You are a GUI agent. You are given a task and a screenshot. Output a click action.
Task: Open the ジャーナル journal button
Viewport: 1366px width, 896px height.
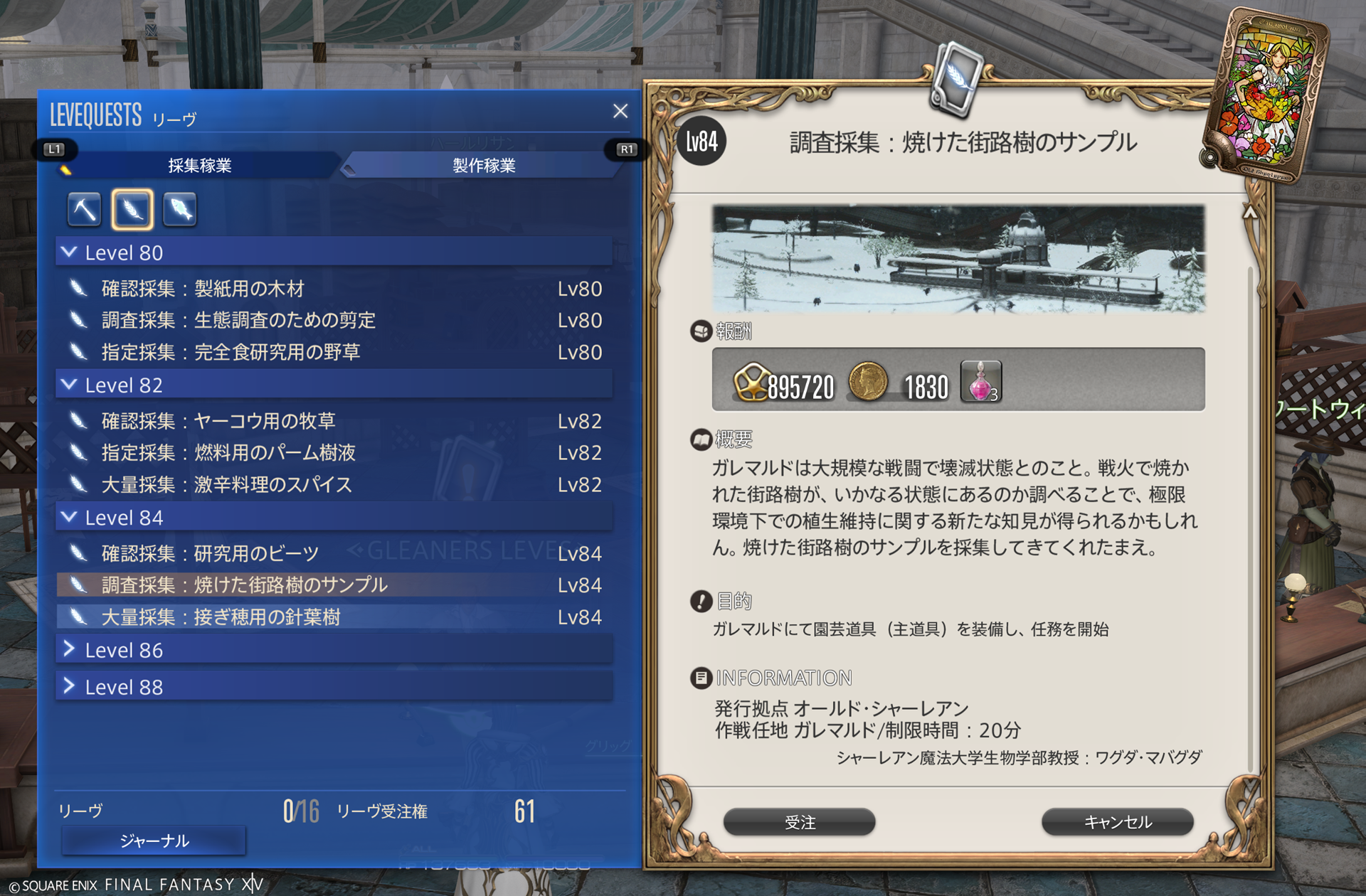154,841
